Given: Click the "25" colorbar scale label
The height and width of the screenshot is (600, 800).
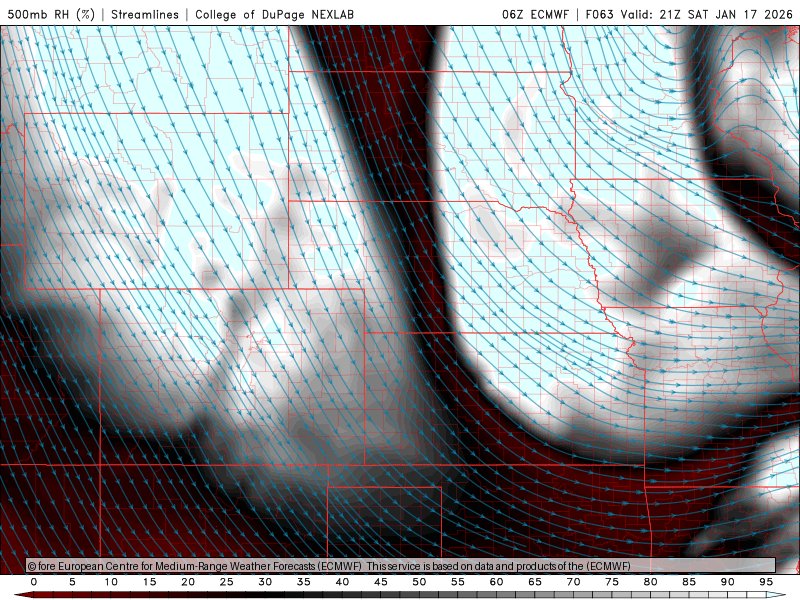Looking at the screenshot, I should (227, 582).
